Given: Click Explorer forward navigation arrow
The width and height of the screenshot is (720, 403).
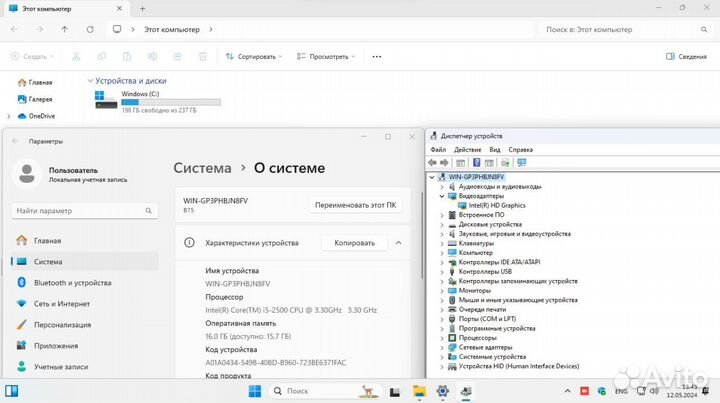Looking at the screenshot, I should pos(39,29).
